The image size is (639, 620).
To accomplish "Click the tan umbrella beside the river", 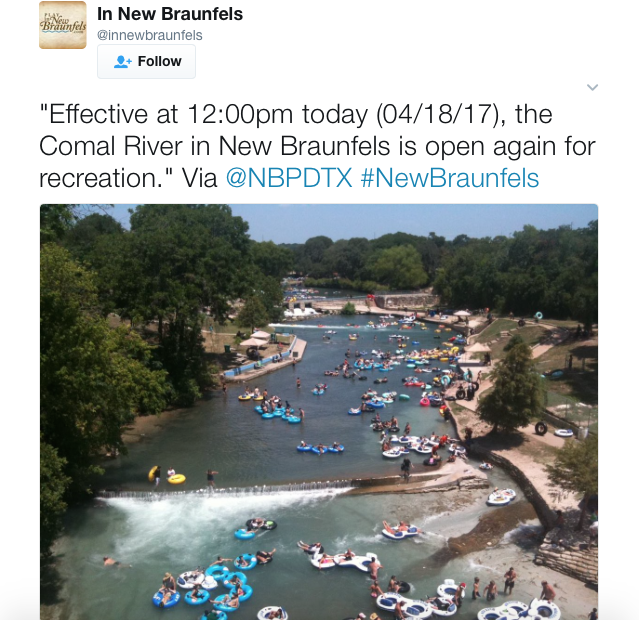I will (x=253, y=342).
